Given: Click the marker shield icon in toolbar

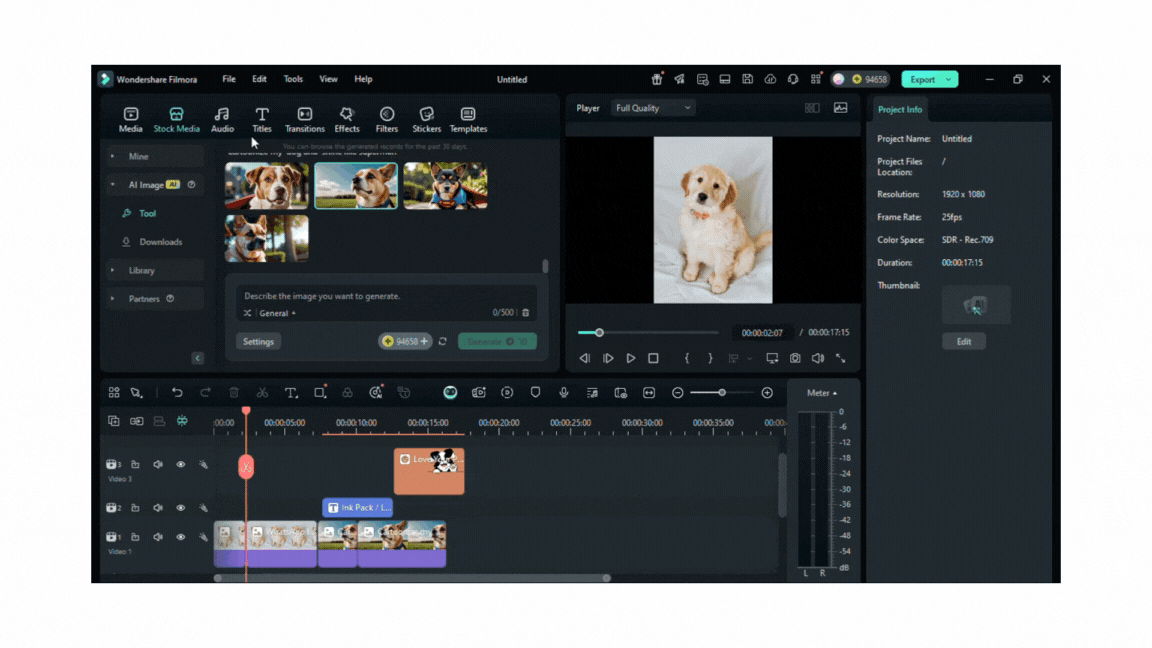Looking at the screenshot, I should tap(536, 393).
